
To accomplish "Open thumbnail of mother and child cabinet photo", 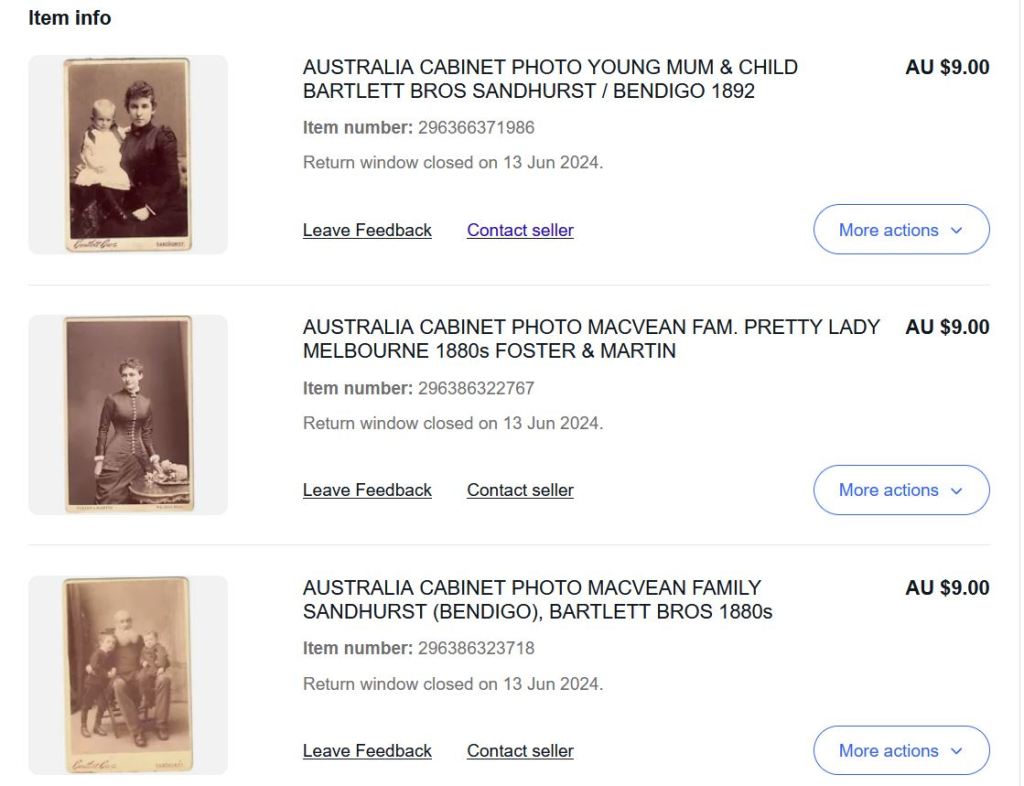I will pos(128,155).
